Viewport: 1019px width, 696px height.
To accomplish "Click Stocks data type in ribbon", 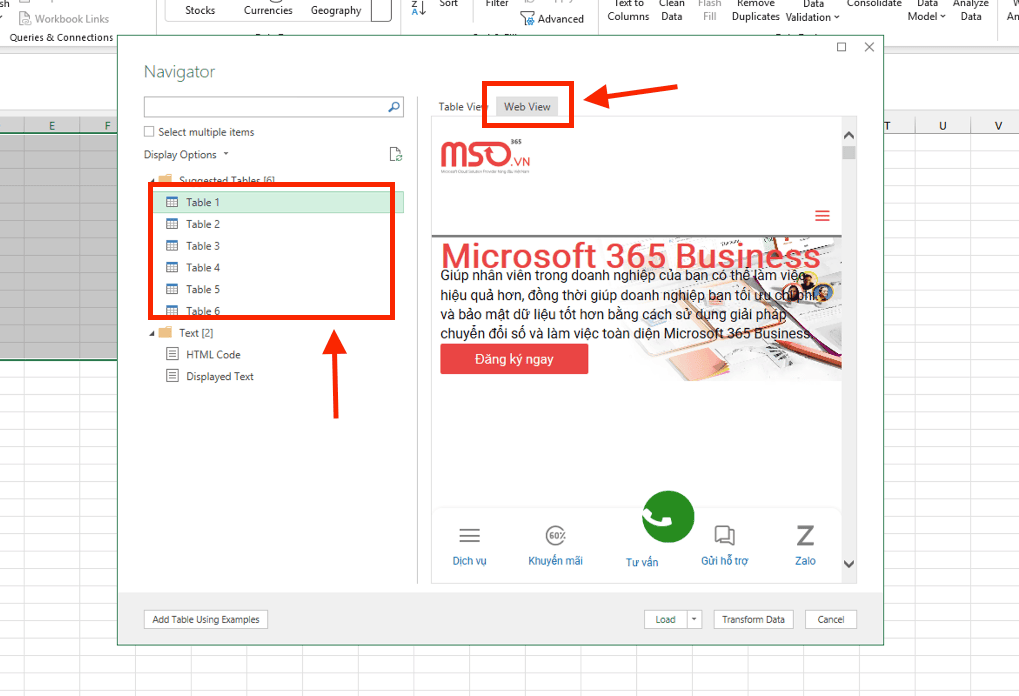I will click(x=200, y=10).
